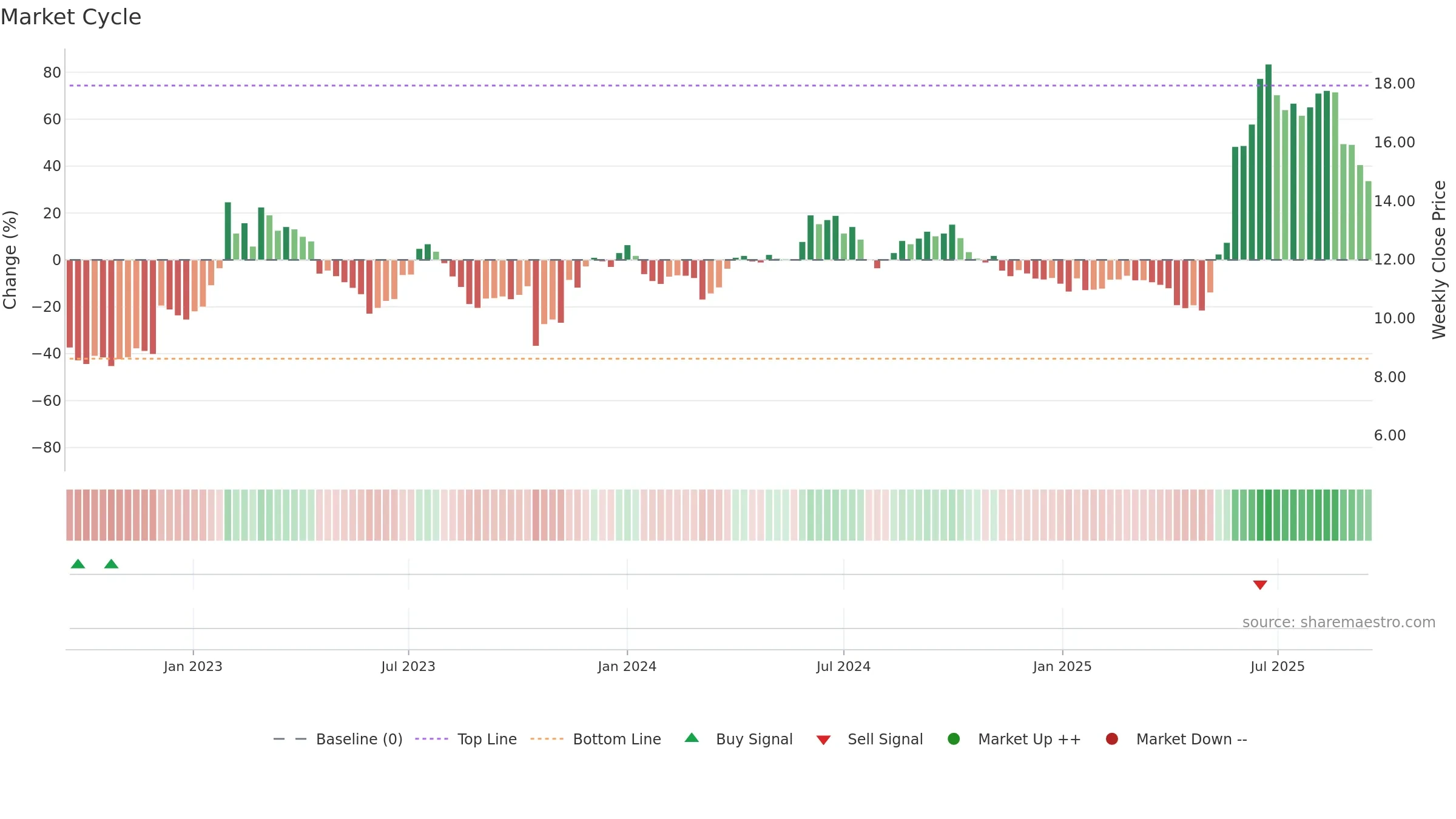Click the 80 percent change axis label
Image resolution: width=1456 pixels, height=819 pixels.
(x=52, y=72)
